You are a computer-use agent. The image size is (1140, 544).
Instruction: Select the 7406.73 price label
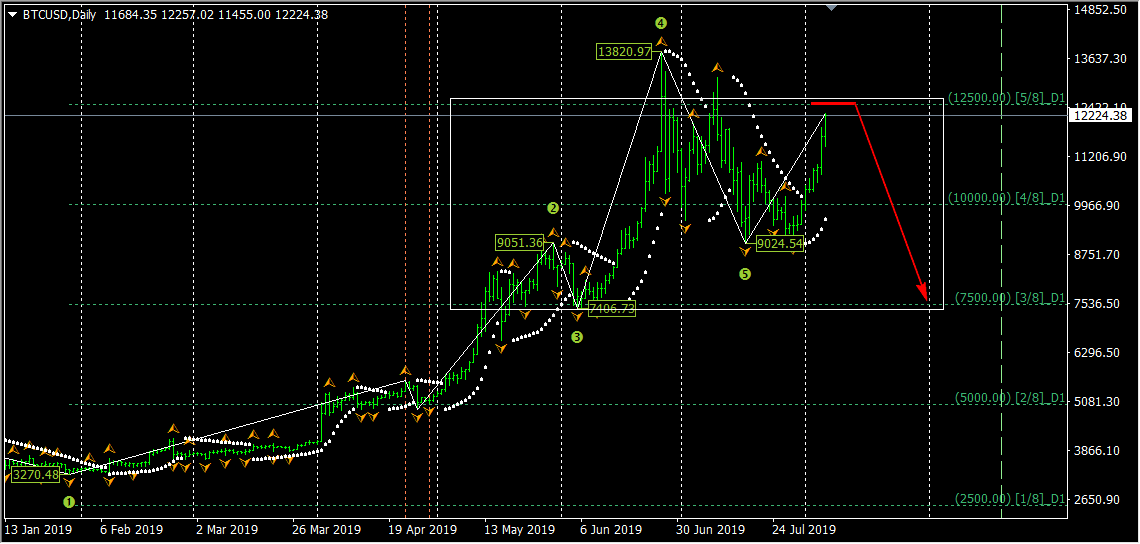(x=612, y=308)
